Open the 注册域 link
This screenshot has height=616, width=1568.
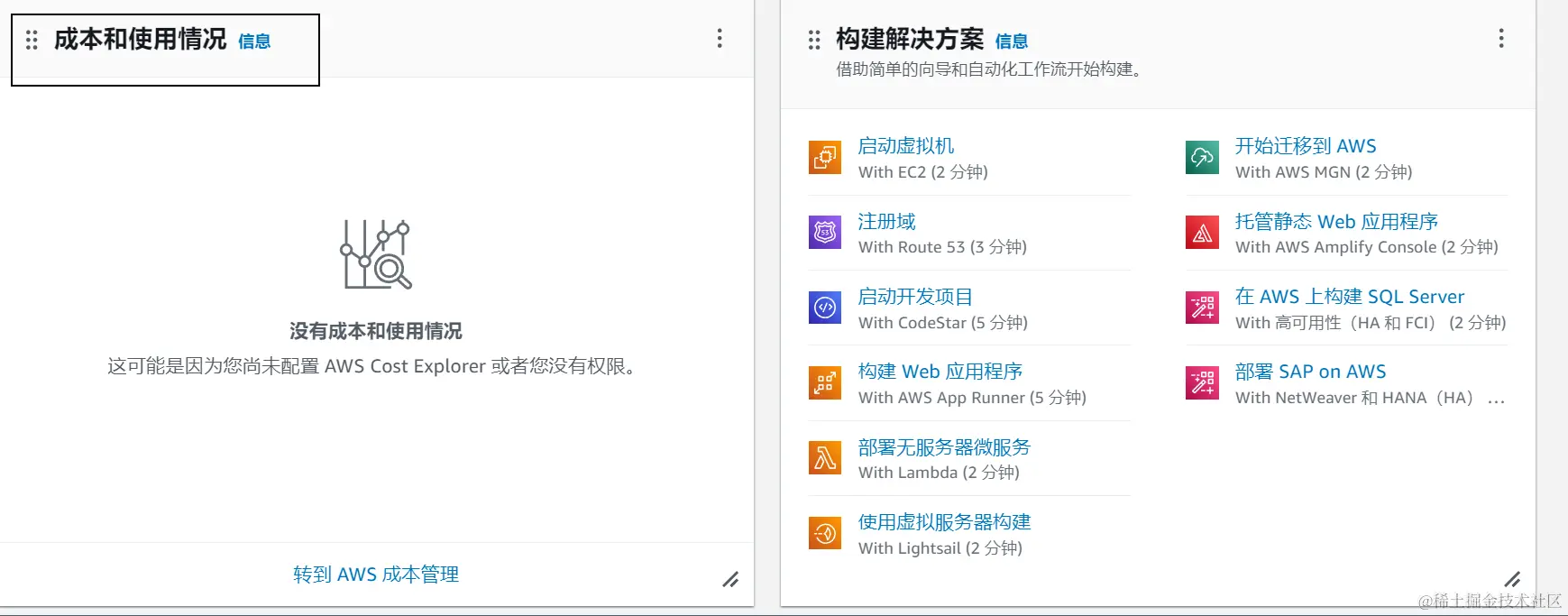click(x=886, y=222)
